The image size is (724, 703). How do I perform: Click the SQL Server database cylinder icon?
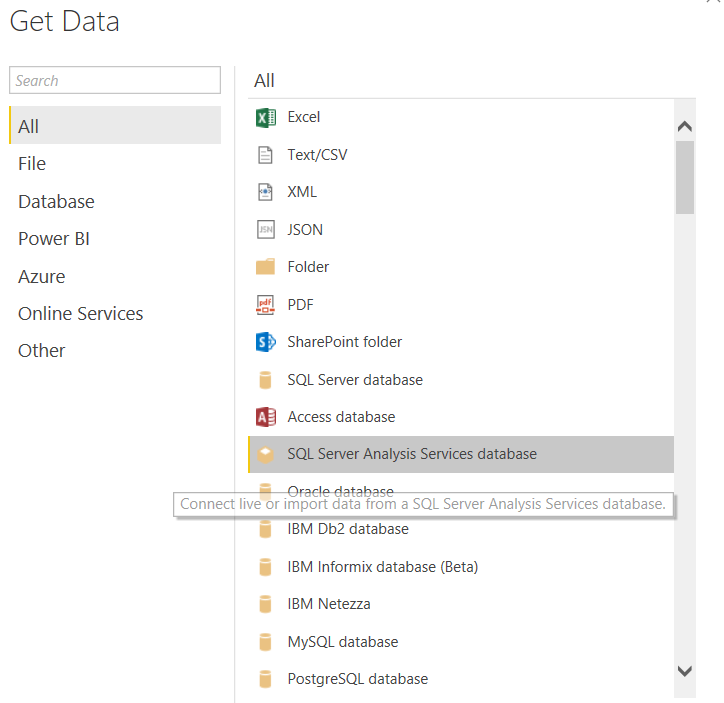coord(265,380)
